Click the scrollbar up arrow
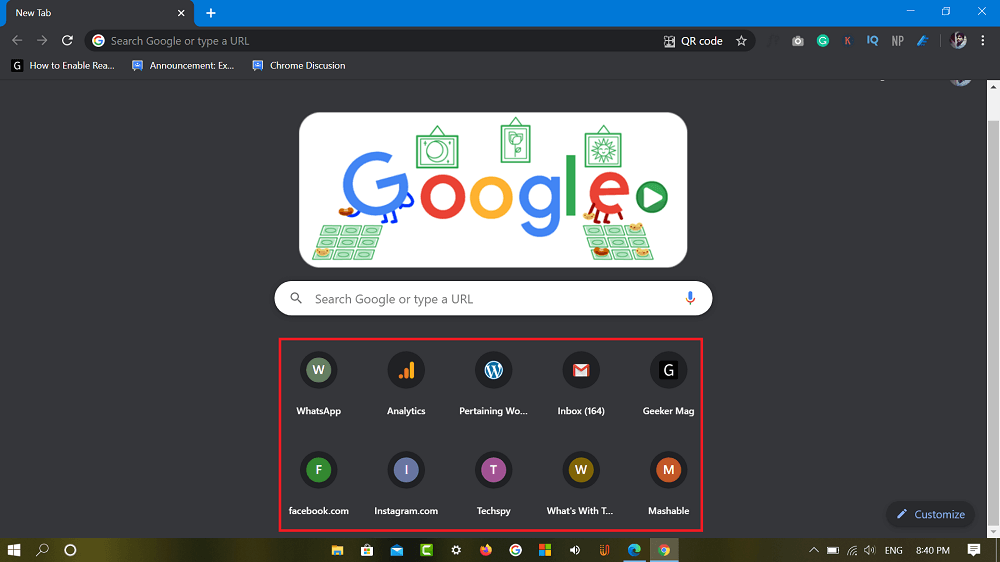The width and height of the screenshot is (1000, 562). (x=993, y=87)
